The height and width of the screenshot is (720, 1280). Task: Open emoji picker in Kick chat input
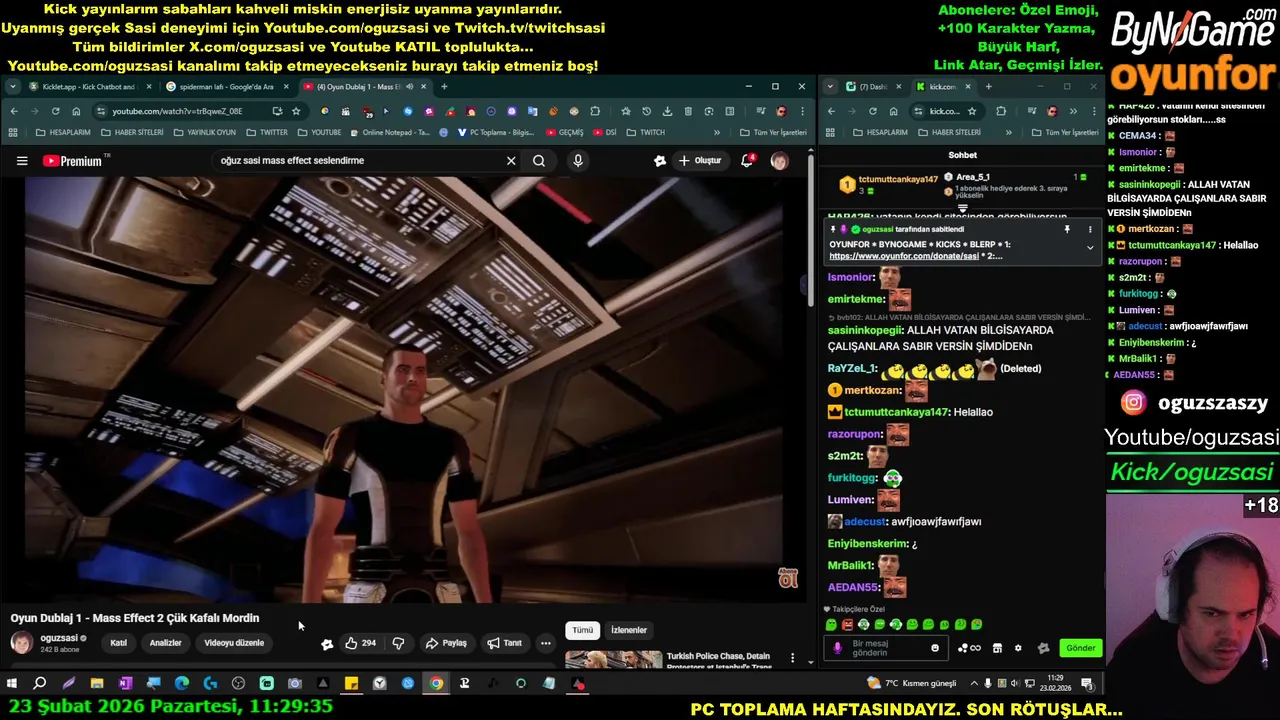[935, 648]
